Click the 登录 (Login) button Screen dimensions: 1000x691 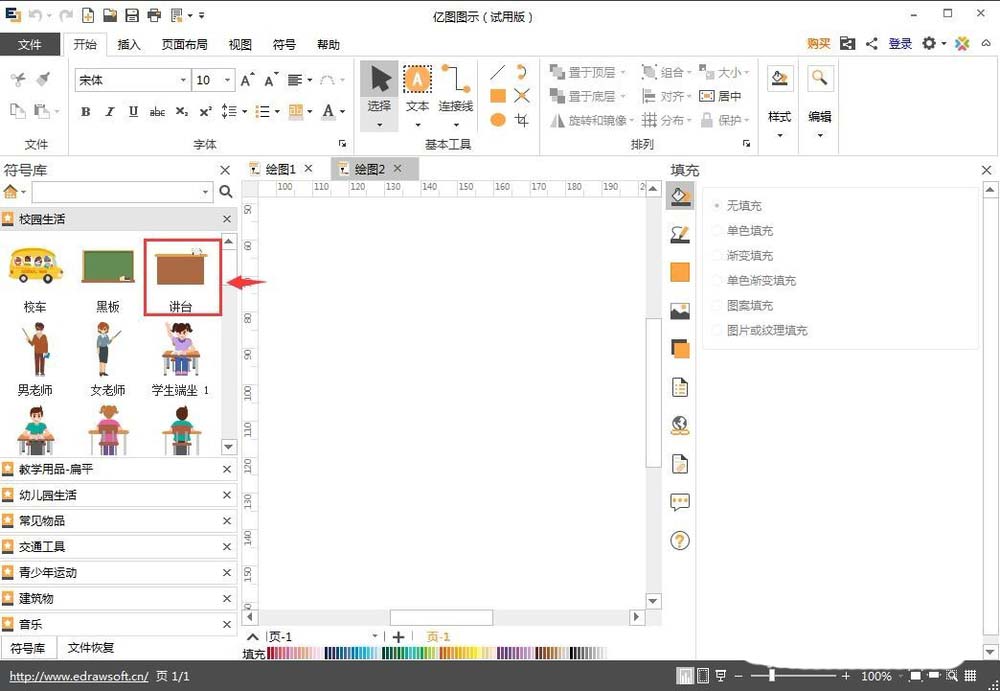click(899, 44)
